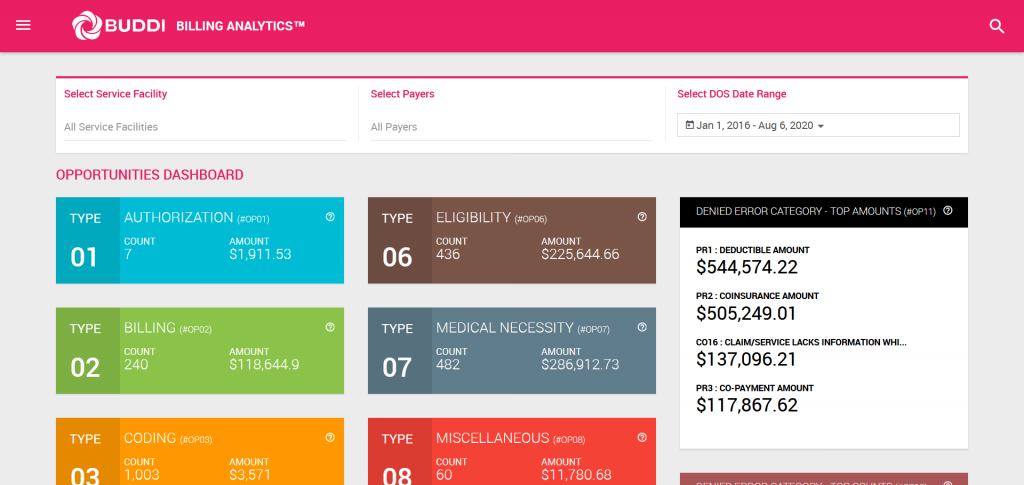Open help icon on Eligibility card
Screen dimensions: 1024x485
click(642, 217)
